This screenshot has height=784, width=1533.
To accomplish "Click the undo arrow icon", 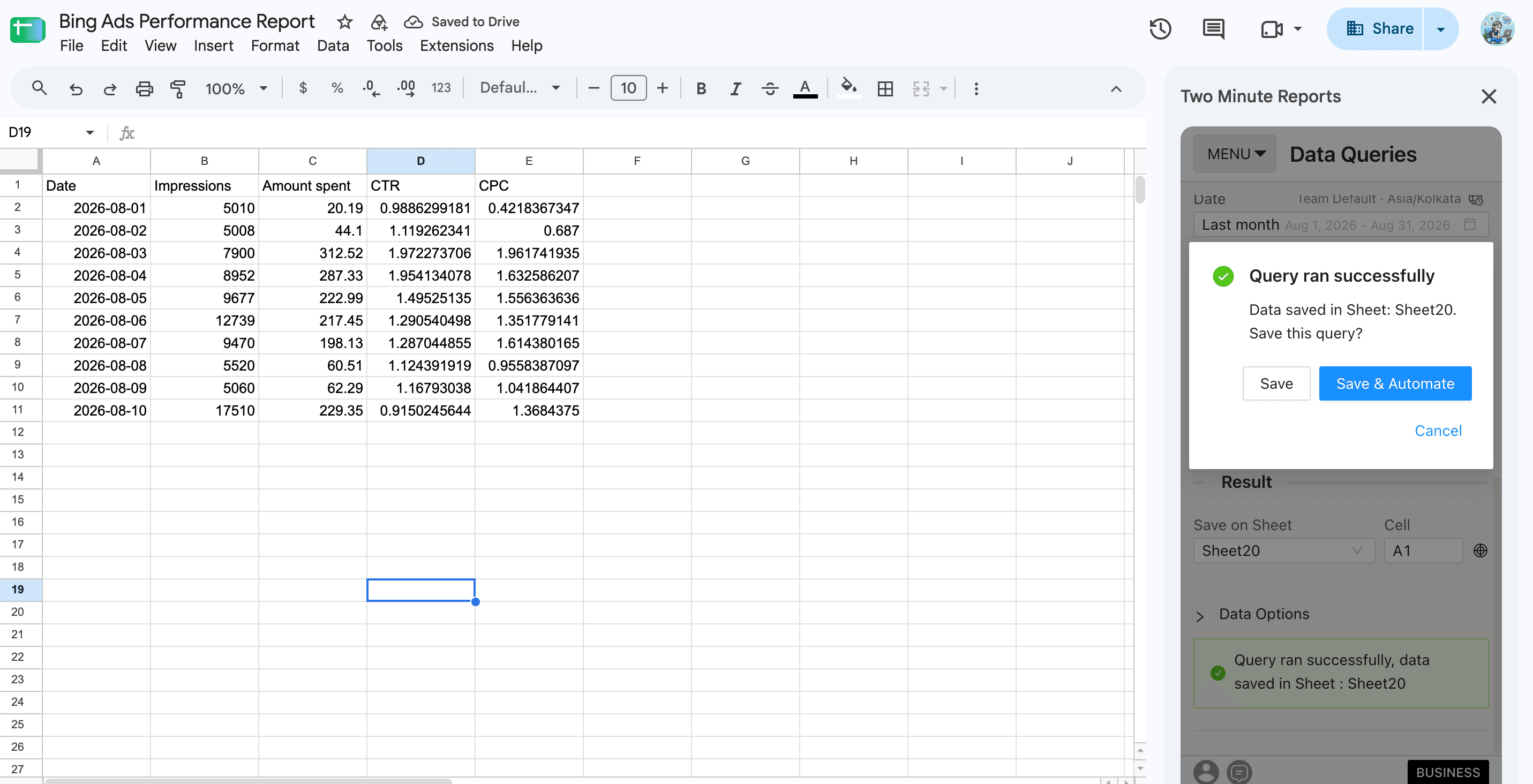I will coord(76,89).
